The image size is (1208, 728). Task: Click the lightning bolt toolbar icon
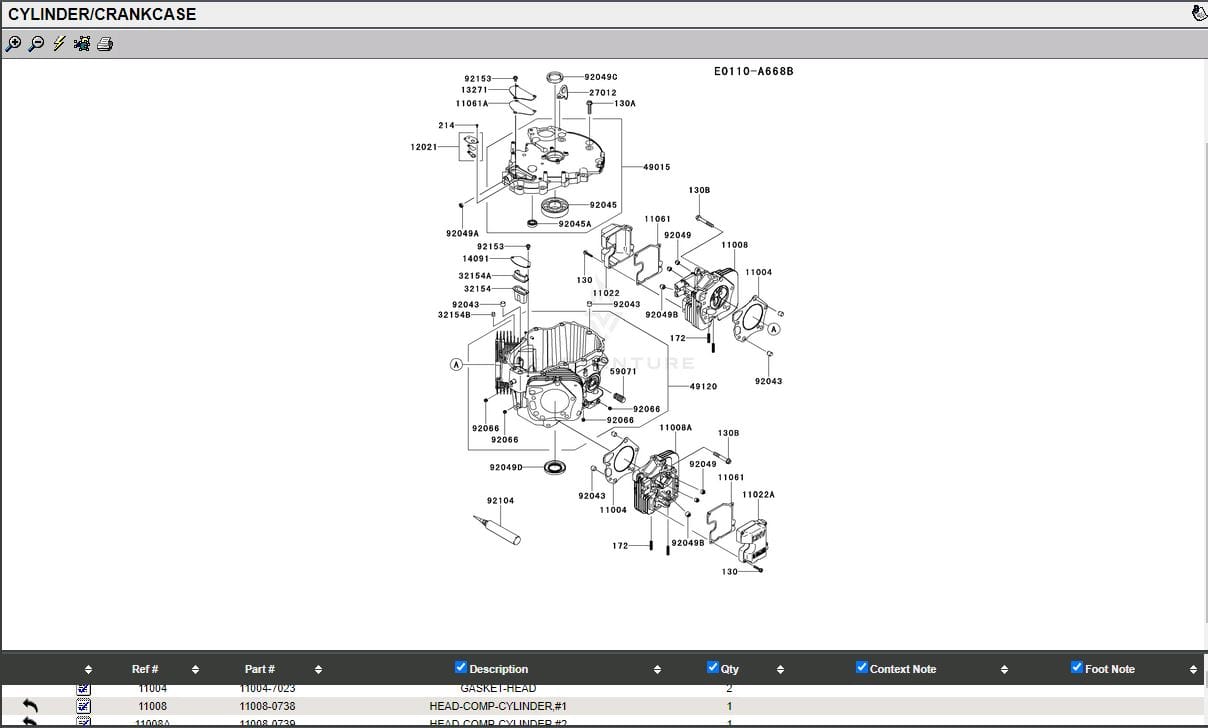pyautogui.click(x=59, y=43)
